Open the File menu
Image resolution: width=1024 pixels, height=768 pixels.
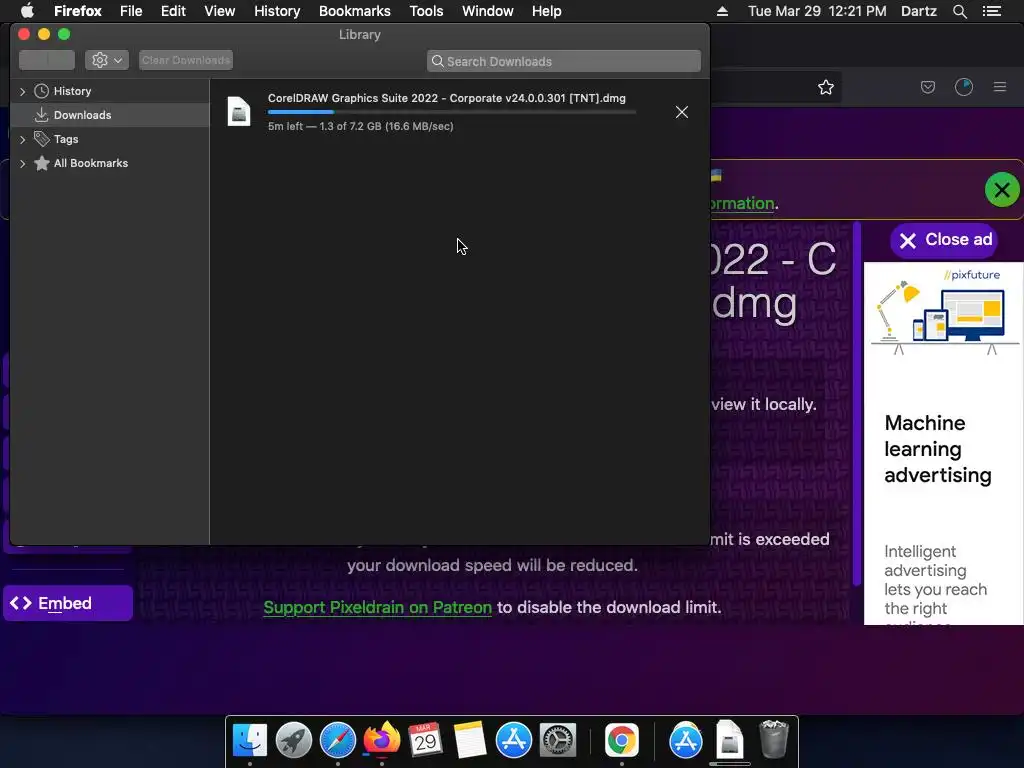(x=131, y=11)
